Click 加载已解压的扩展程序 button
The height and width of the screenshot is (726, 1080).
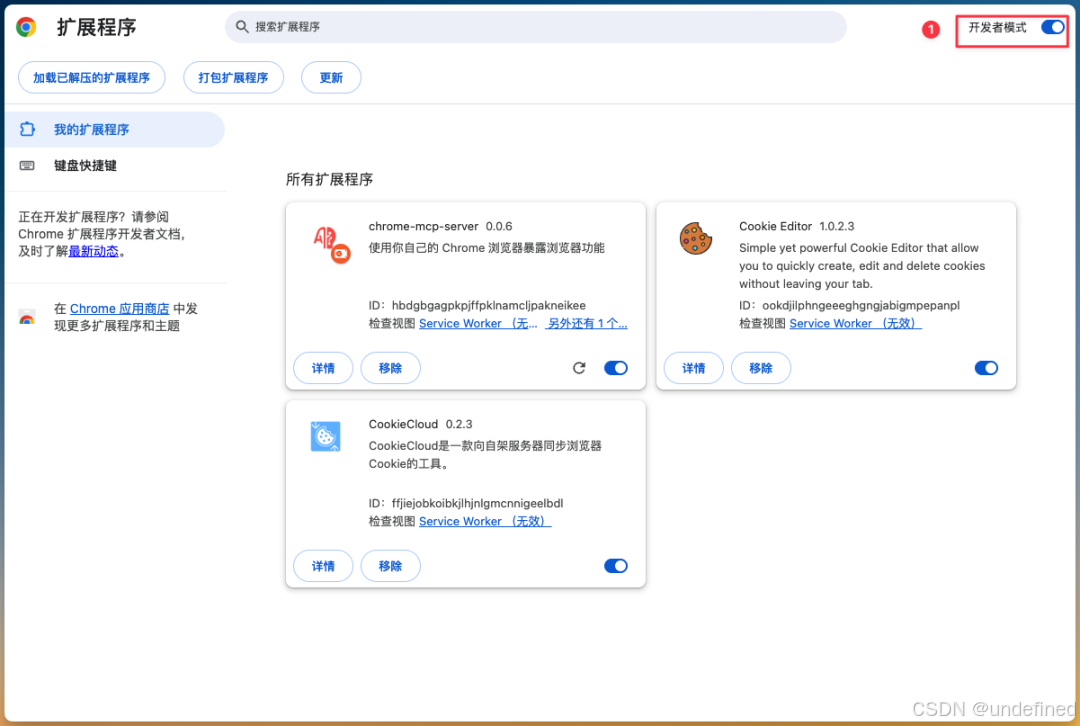pyautogui.click(x=92, y=77)
